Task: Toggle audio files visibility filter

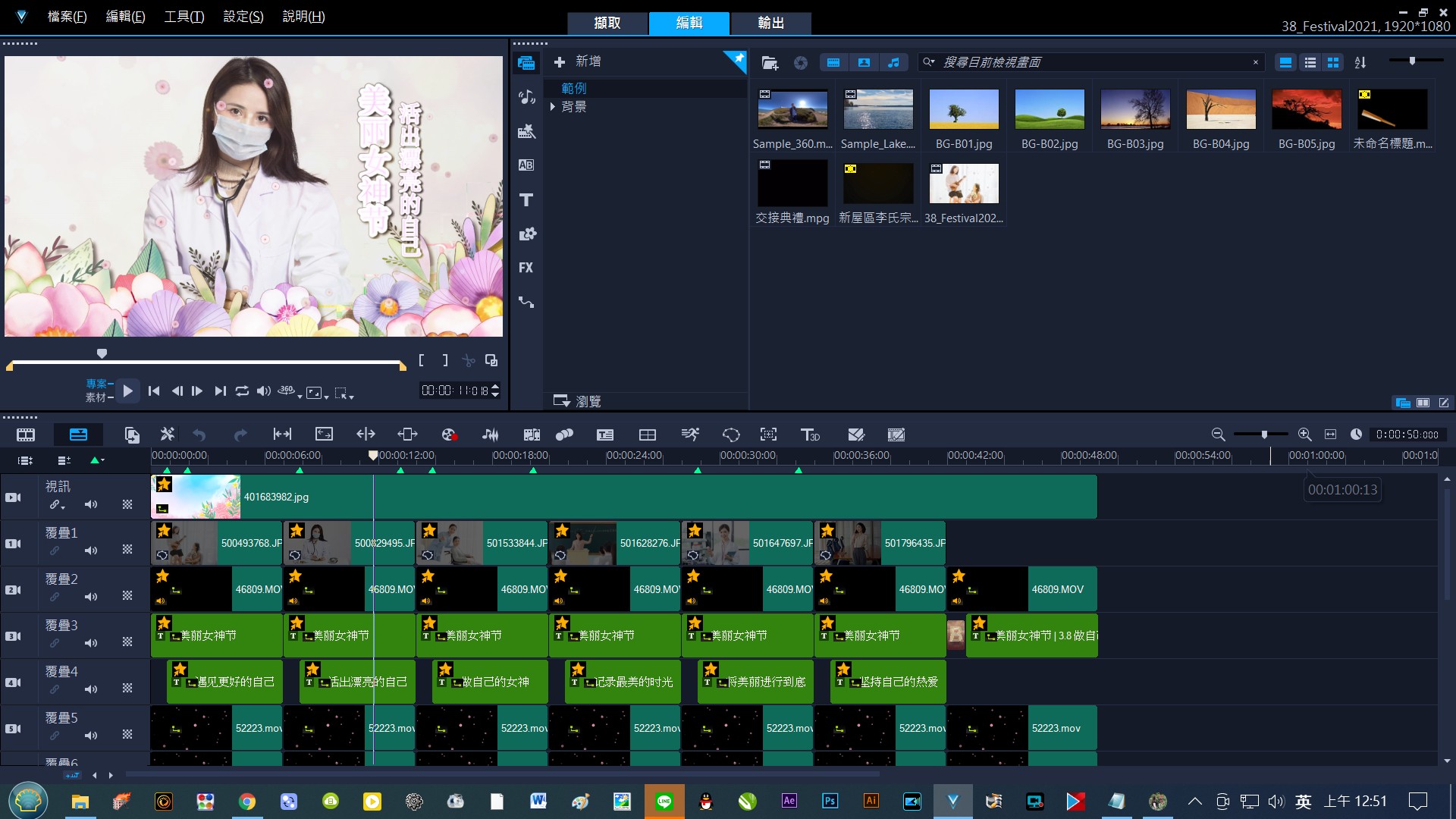Action: pyautogui.click(x=894, y=62)
